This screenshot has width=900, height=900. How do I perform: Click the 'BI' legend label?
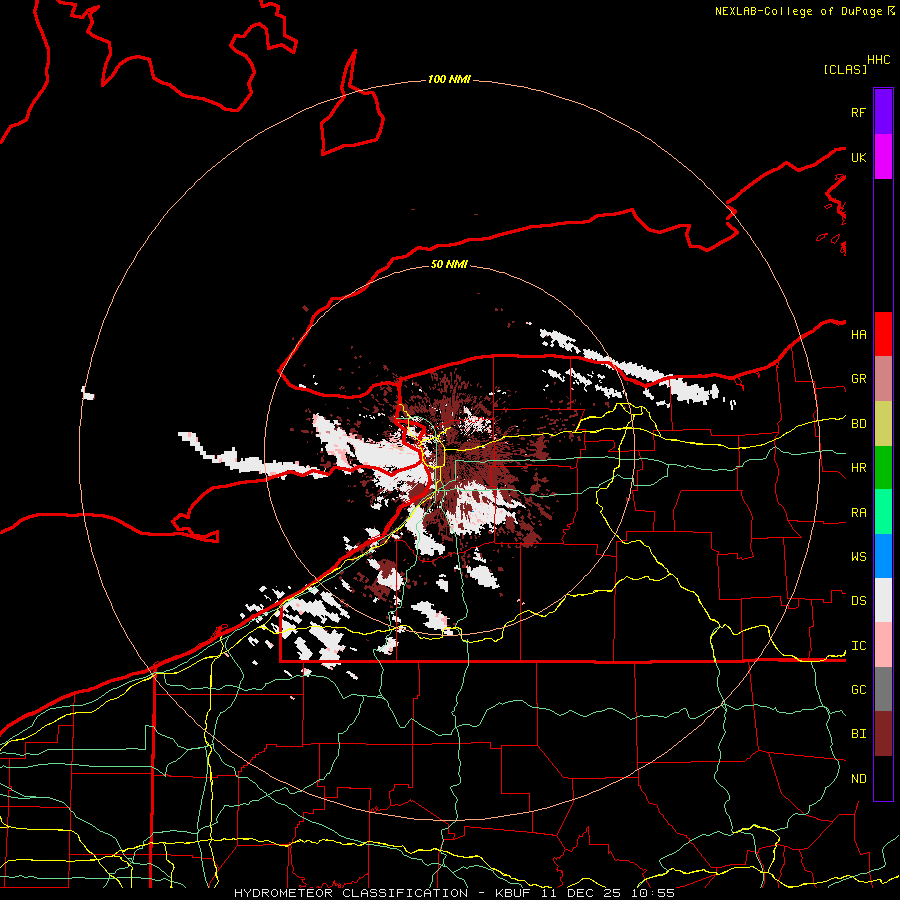coord(858,734)
